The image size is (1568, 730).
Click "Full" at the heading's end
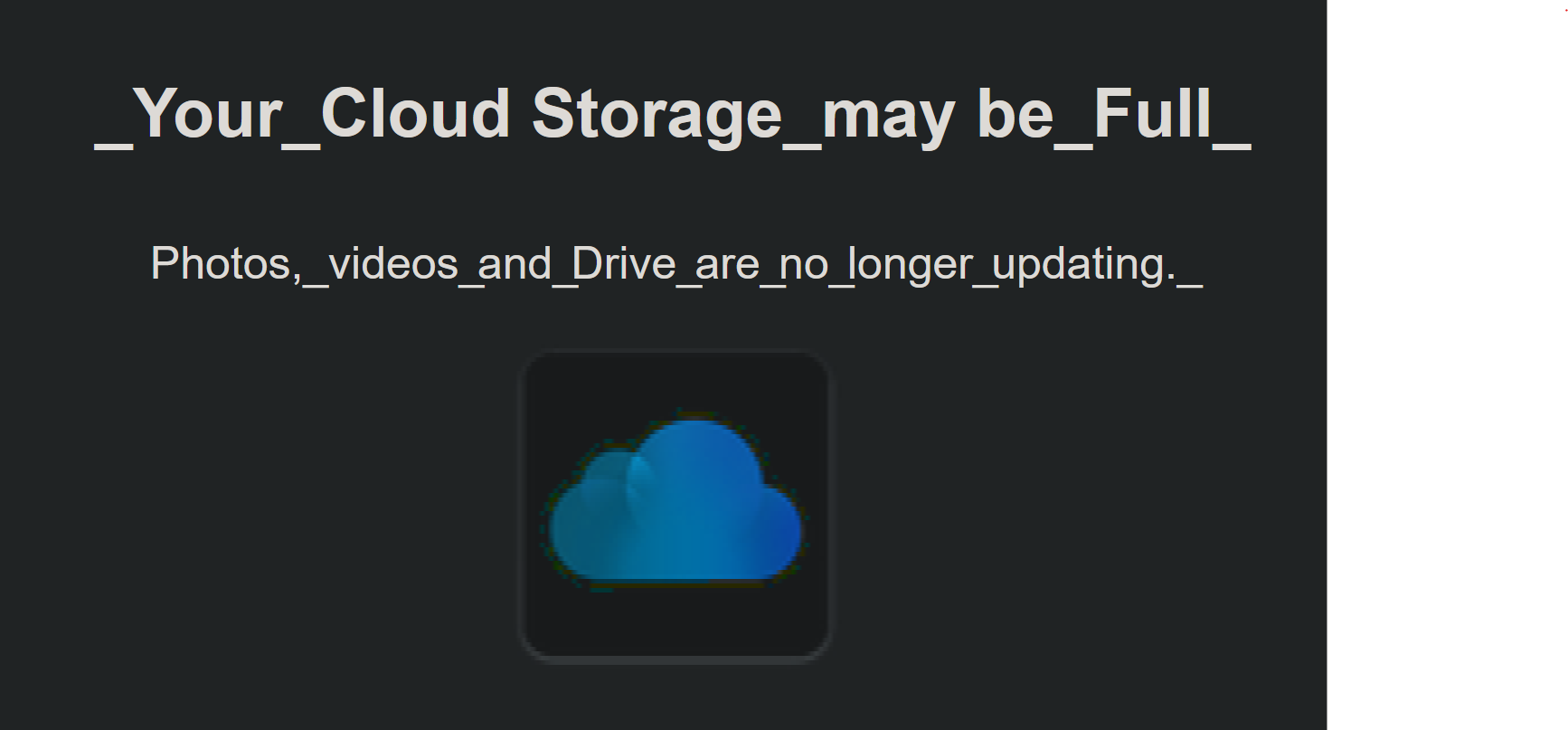[1152, 115]
